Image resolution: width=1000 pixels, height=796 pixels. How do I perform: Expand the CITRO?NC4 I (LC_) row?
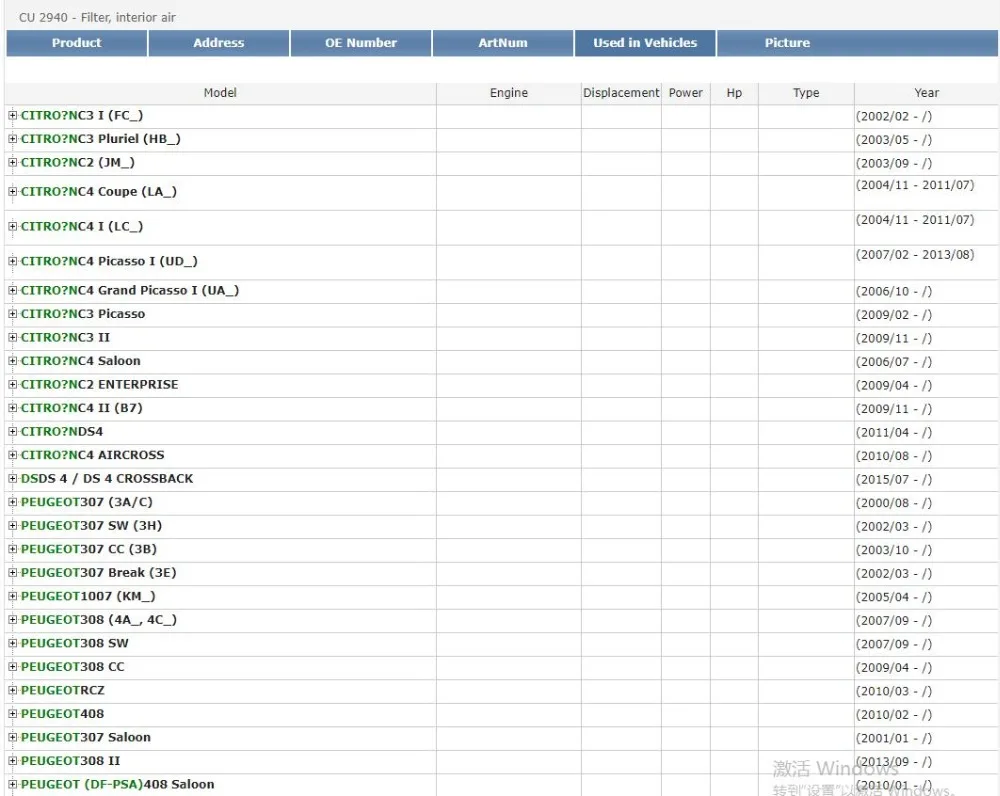point(13,226)
